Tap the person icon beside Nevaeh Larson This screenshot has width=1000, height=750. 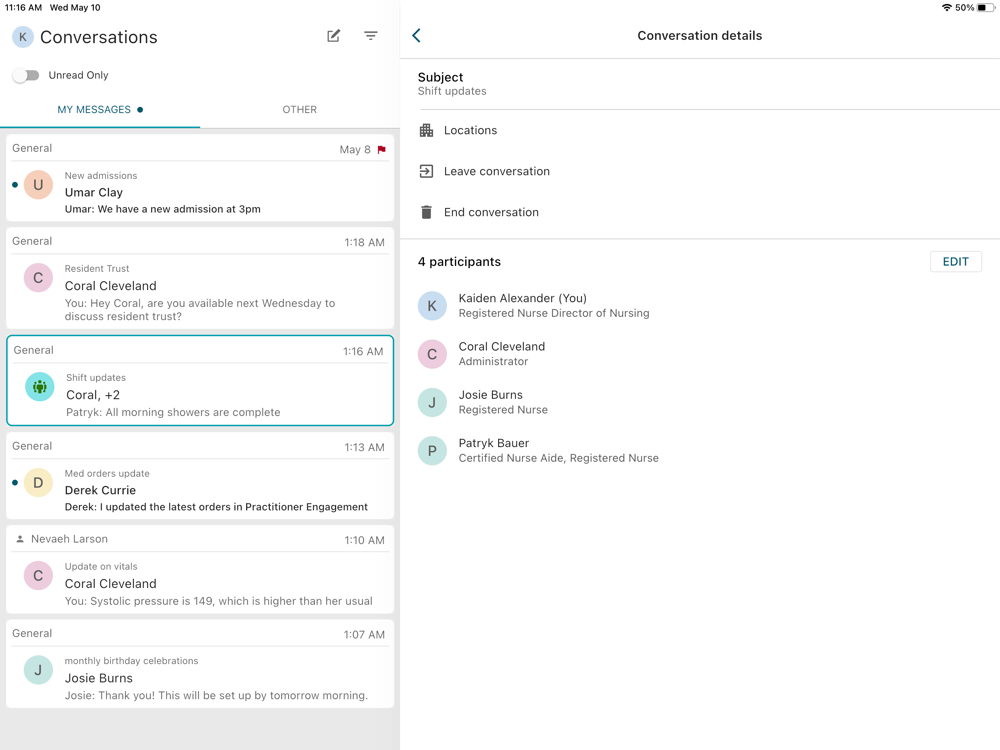tap(20, 539)
